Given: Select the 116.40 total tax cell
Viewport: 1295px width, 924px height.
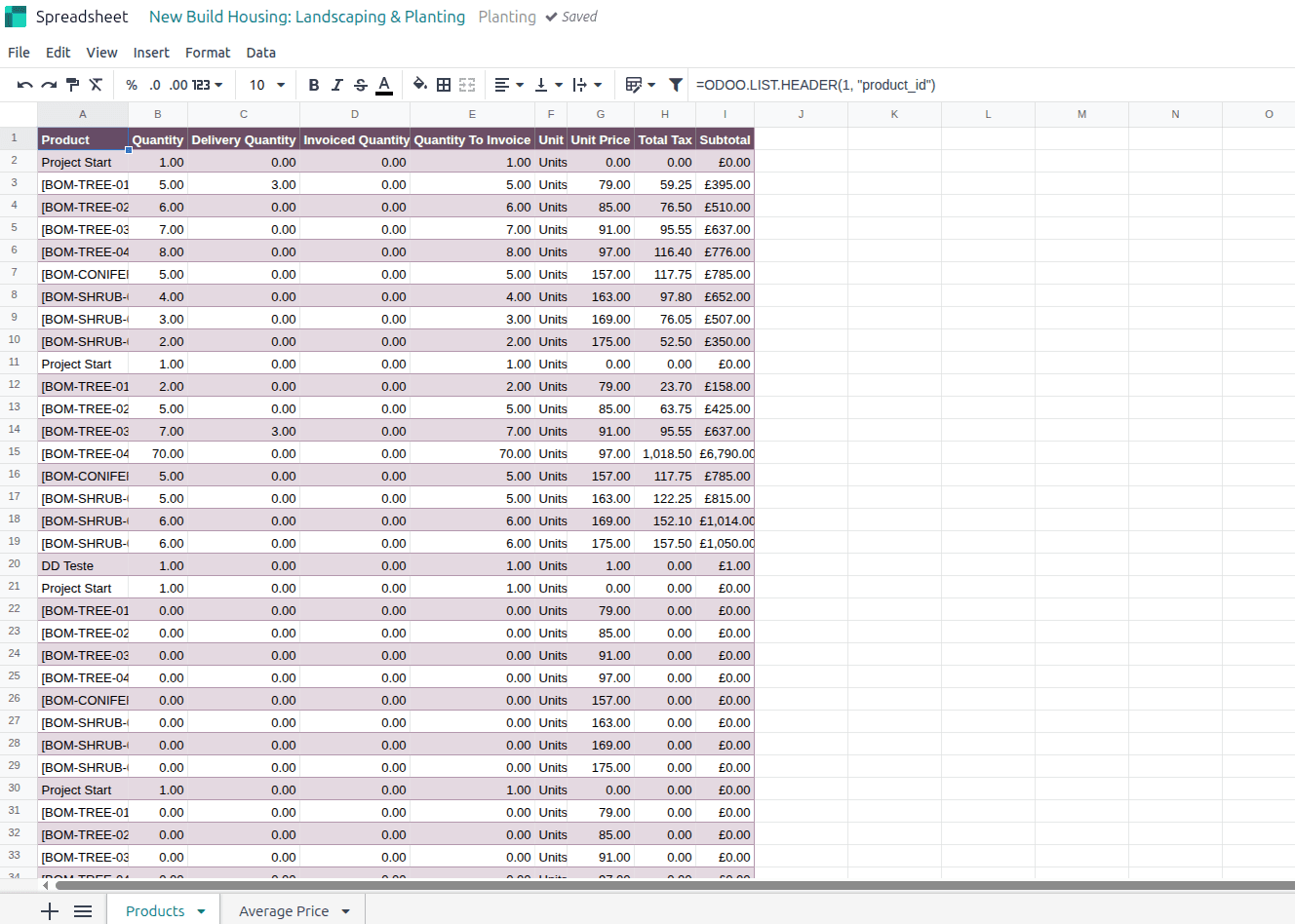Looking at the screenshot, I should pos(665,251).
